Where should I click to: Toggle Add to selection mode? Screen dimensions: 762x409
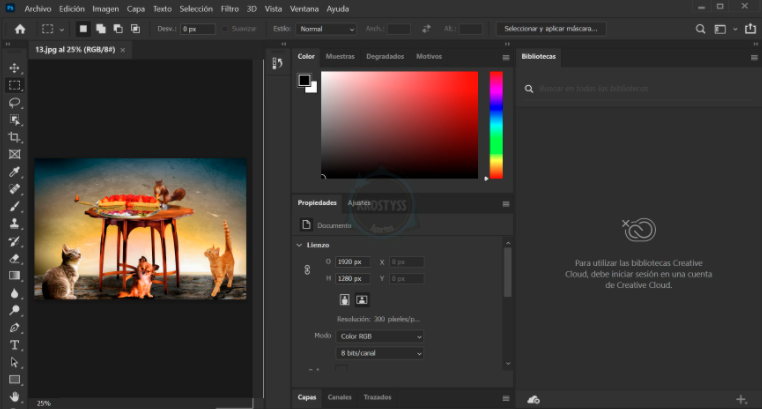pos(101,29)
